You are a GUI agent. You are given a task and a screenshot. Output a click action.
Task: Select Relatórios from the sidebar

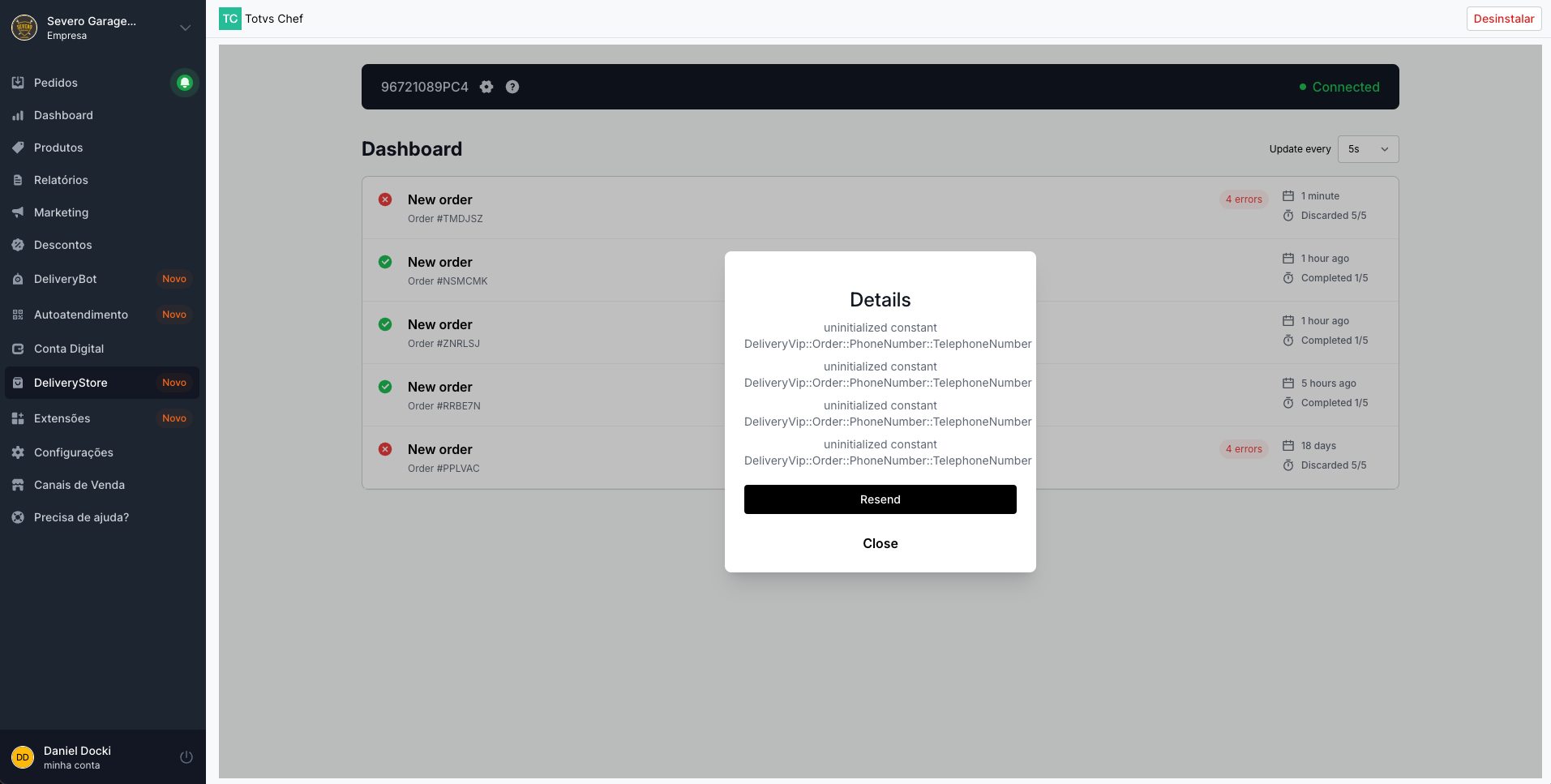[61, 180]
